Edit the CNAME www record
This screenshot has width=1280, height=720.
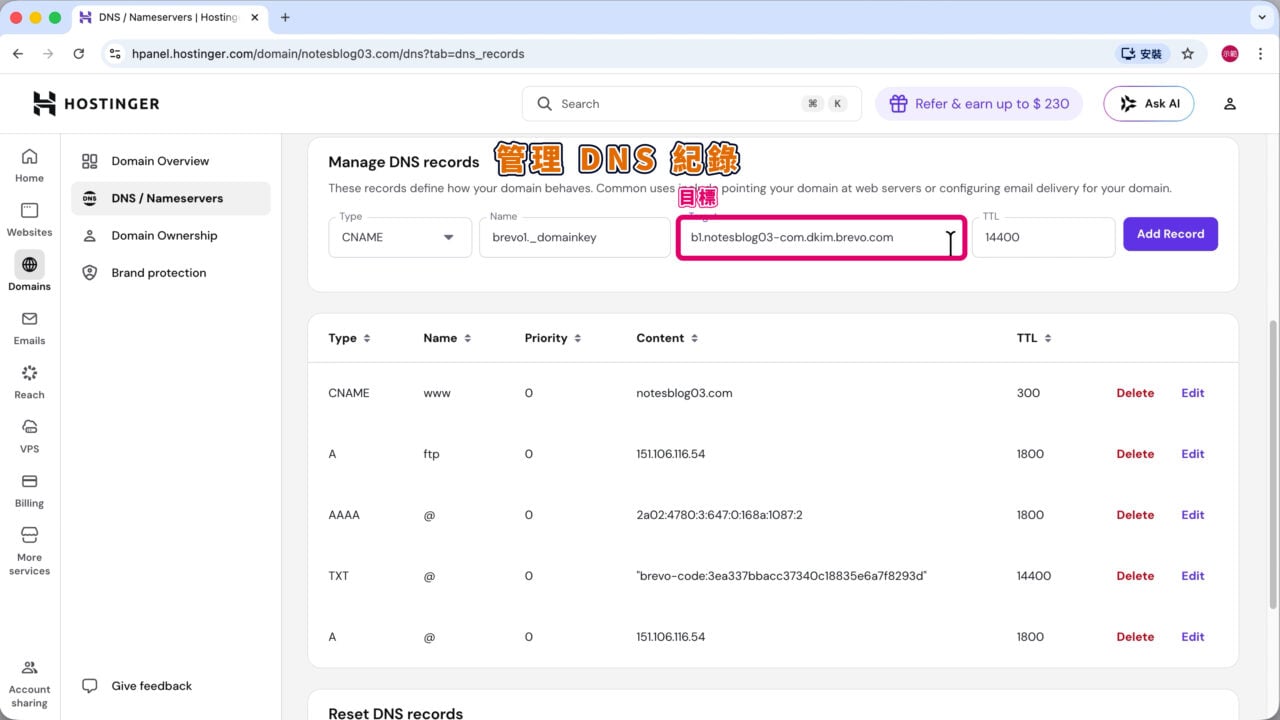[x=1193, y=393]
